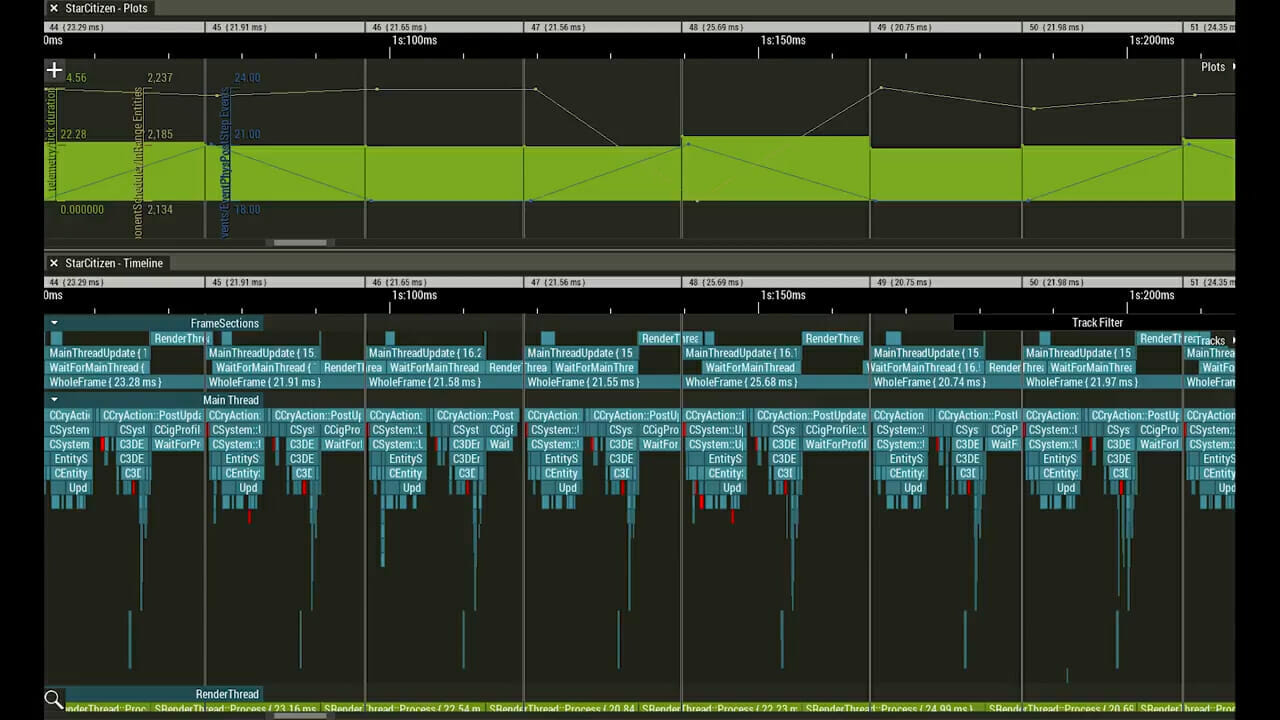Select frame 44 marker in Timeline ruler
This screenshot has height=720, width=1280.
123,283
